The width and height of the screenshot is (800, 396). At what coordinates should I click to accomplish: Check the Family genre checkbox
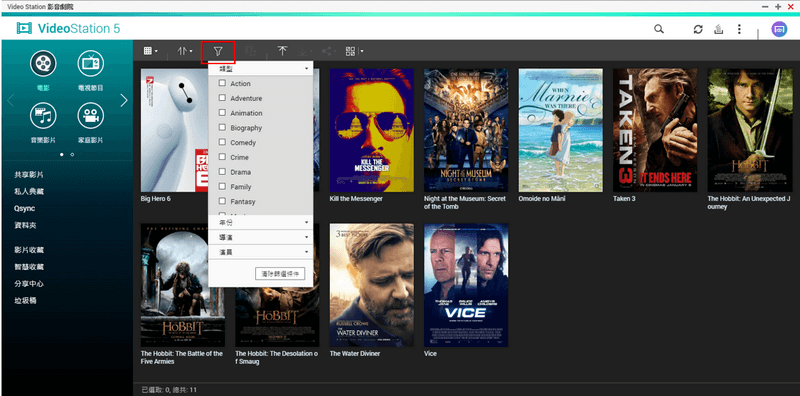coord(222,187)
